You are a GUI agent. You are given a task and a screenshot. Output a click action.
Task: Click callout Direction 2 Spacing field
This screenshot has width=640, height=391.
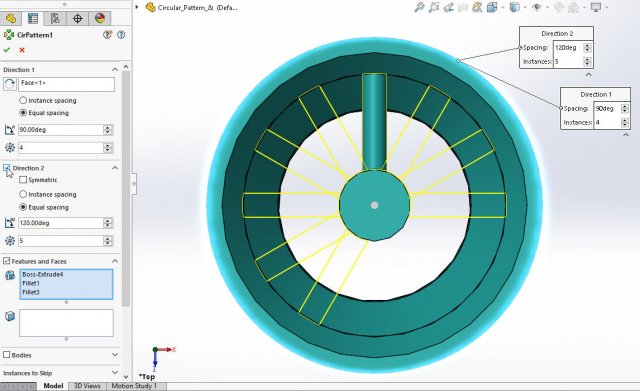pos(568,47)
